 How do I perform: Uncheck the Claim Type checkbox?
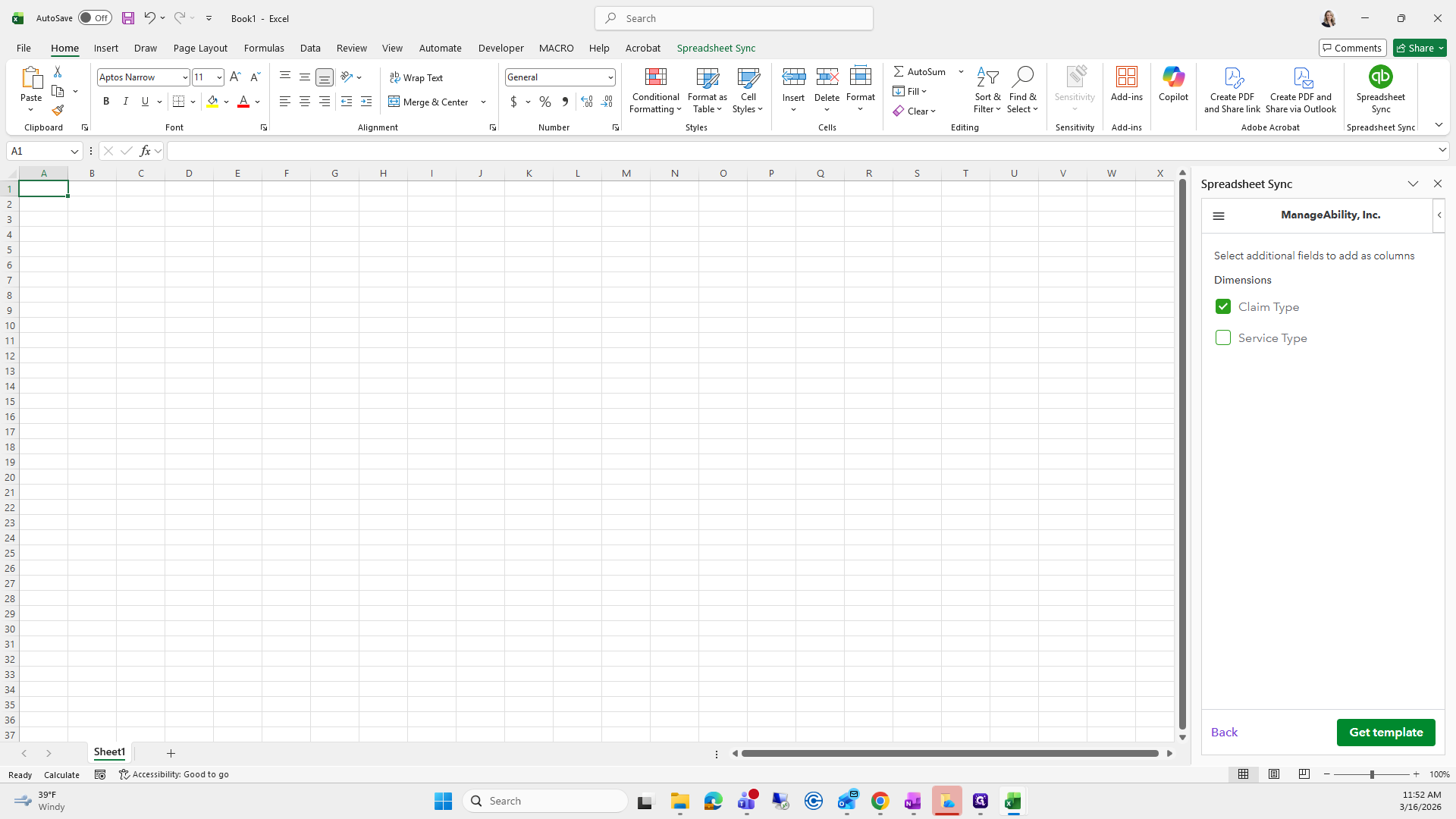1222,306
